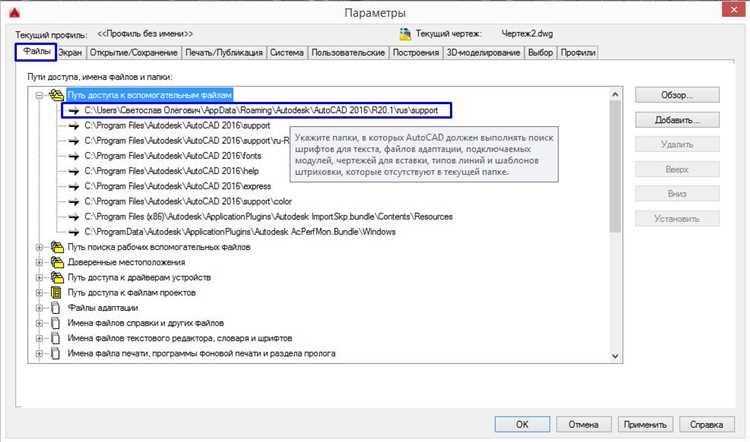750x442 pixels.
Task: Click arrow icon of support\color path
Action: (x=73, y=202)
